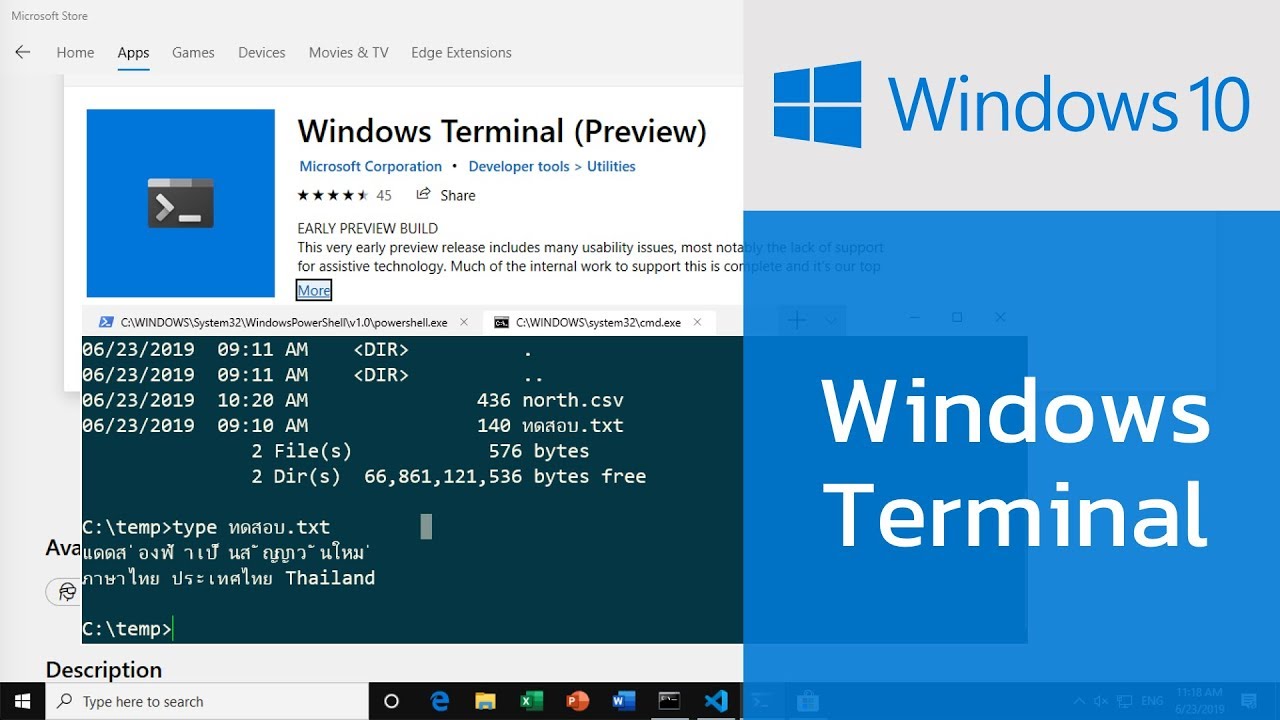The image size is (1280, 720).
Task: Click '66,861,121,536 bytes free' text
Action: (505, 477)
